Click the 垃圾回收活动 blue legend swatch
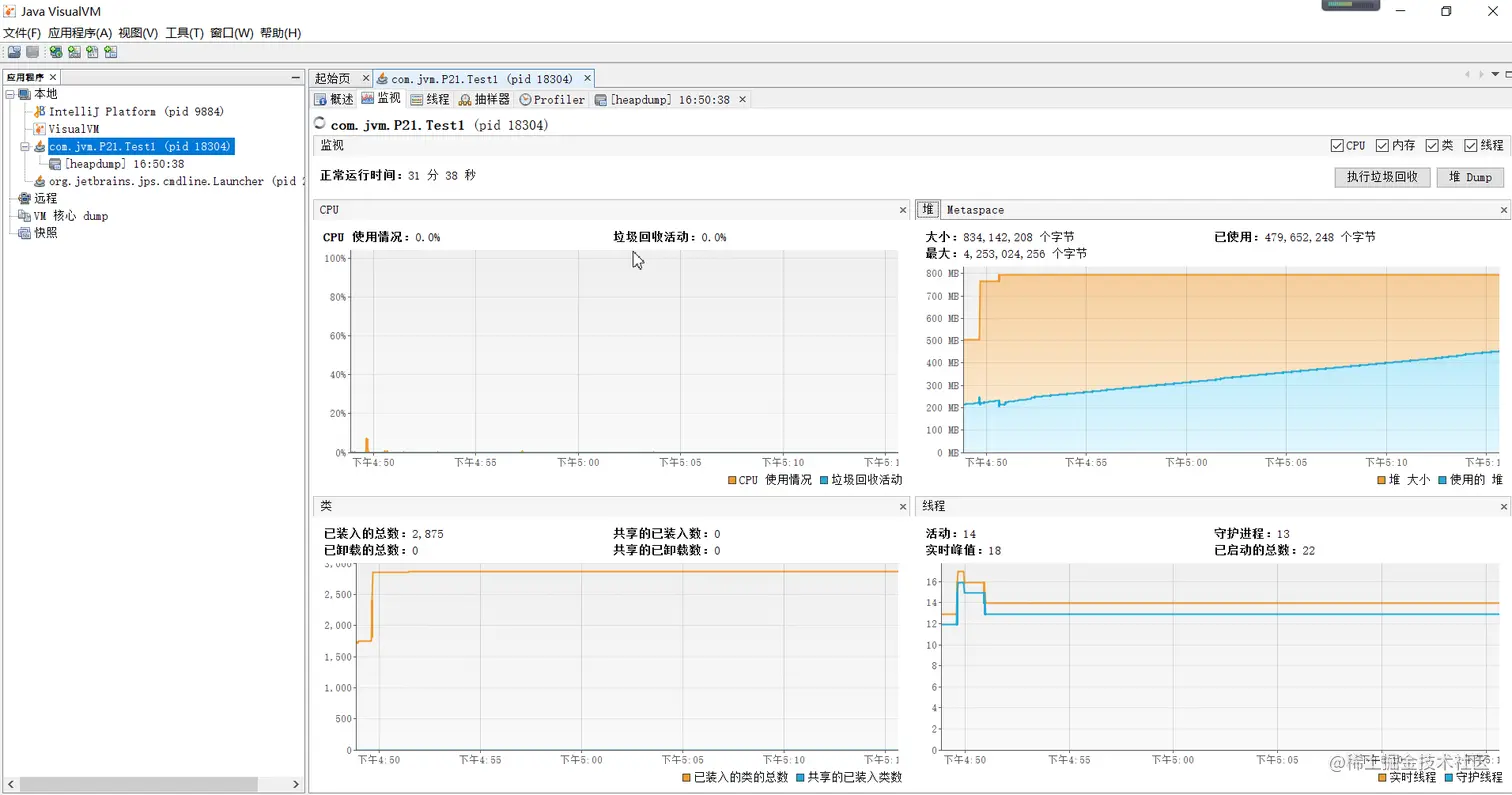This screenshot has width=1512, height=795. tap(823, 480)
